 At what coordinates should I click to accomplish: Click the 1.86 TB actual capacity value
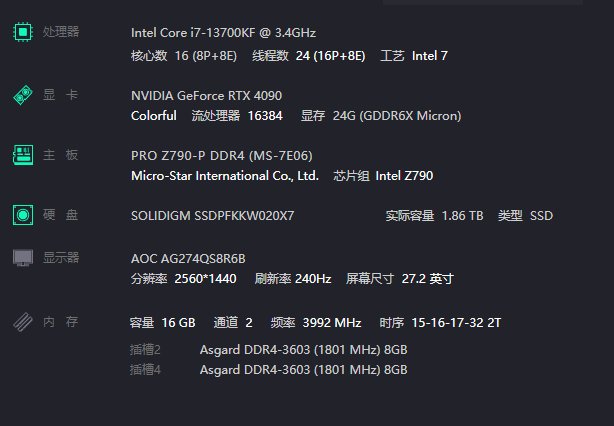point(462,216)
